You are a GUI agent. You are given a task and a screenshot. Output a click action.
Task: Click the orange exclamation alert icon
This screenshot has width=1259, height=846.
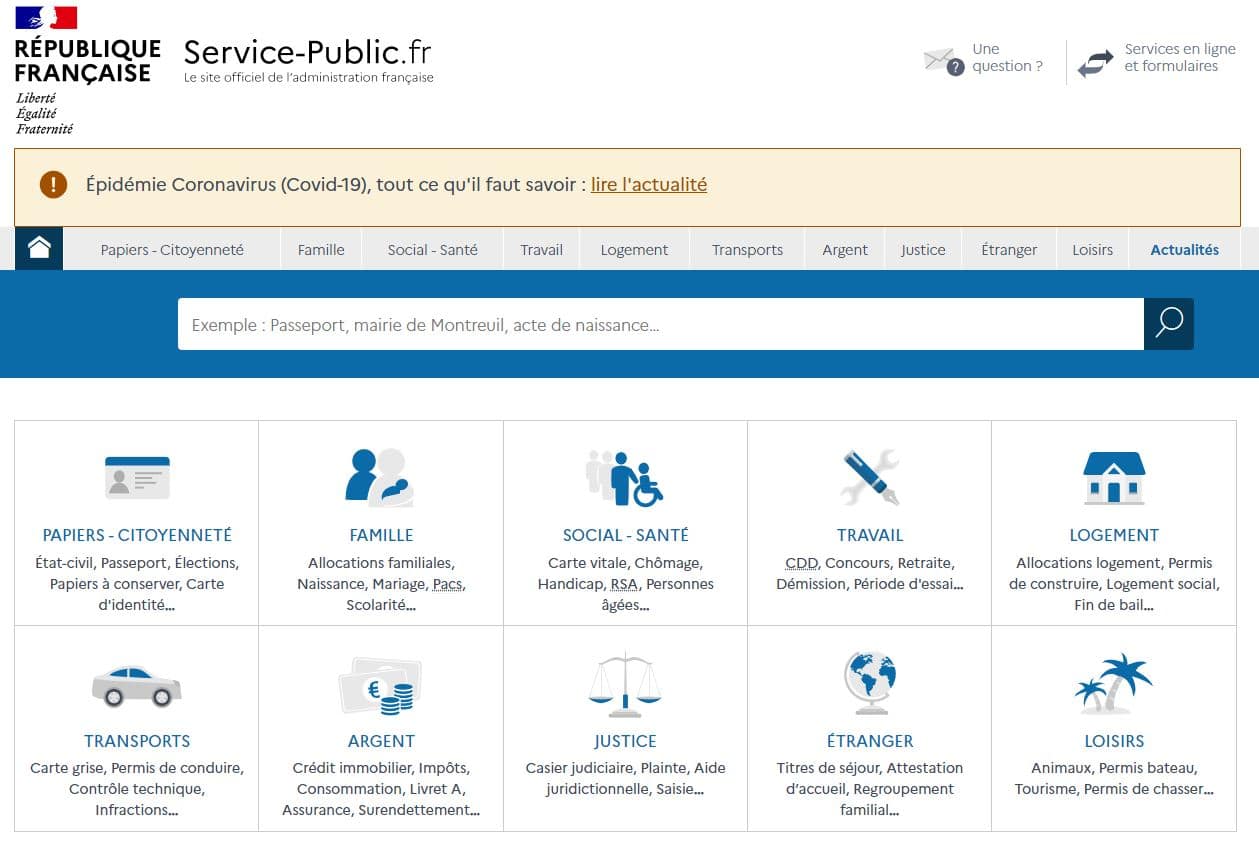pyautogui.click(x=53, y=184)
